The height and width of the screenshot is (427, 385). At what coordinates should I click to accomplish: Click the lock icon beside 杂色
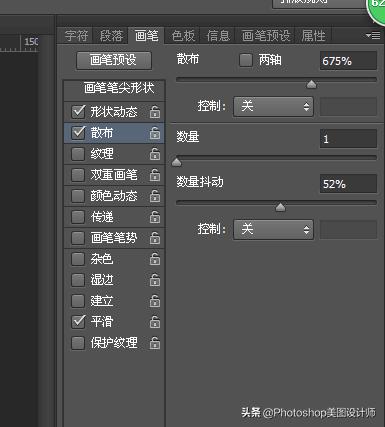tap(155, 259)
